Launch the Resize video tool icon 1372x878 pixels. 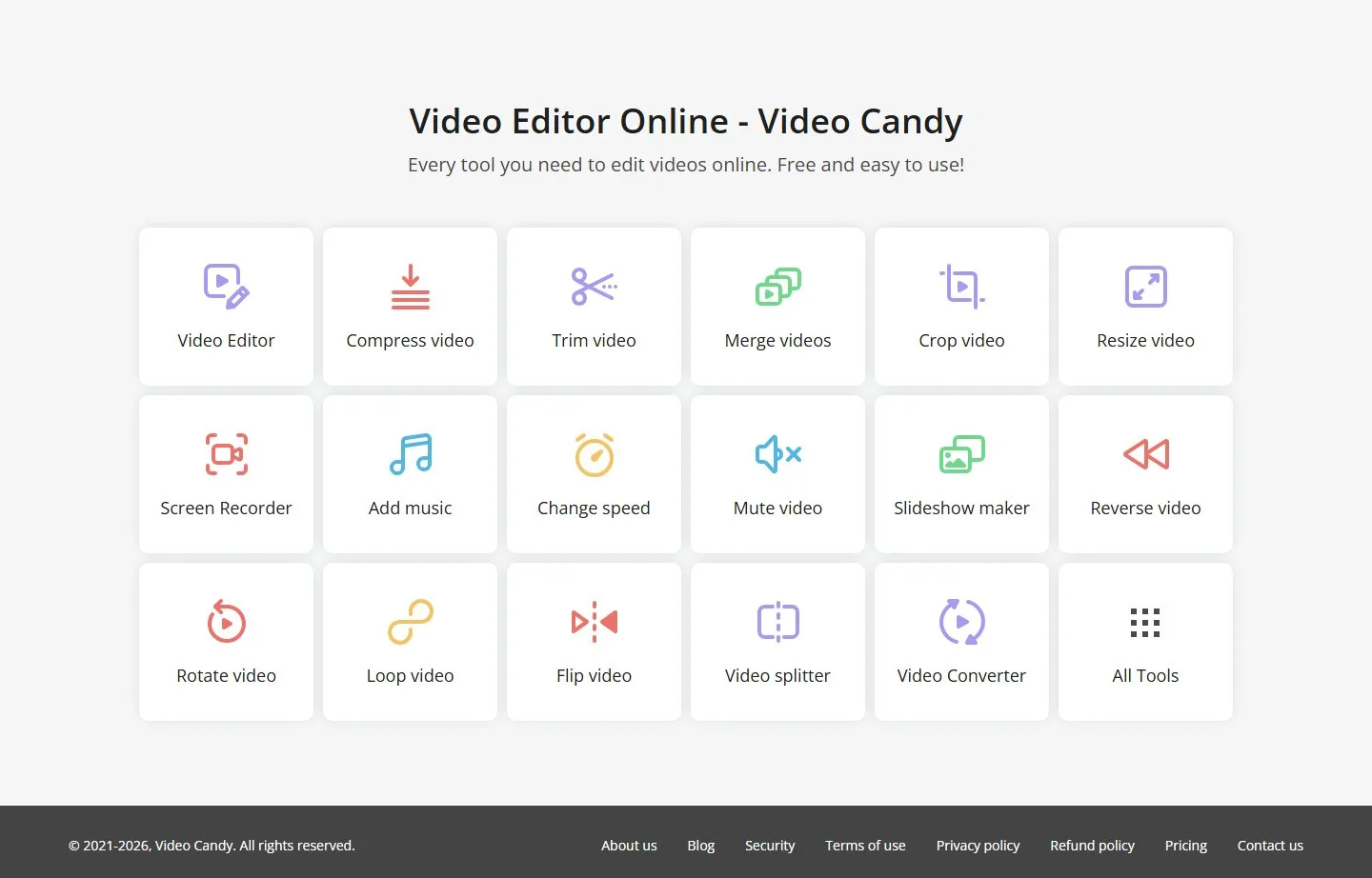click(1146, 287)
